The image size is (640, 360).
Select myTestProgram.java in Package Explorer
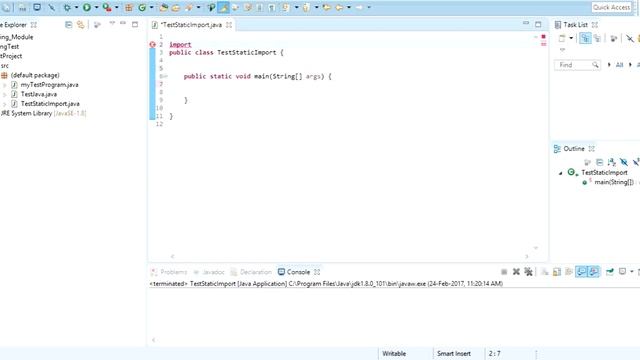(49, 85)
